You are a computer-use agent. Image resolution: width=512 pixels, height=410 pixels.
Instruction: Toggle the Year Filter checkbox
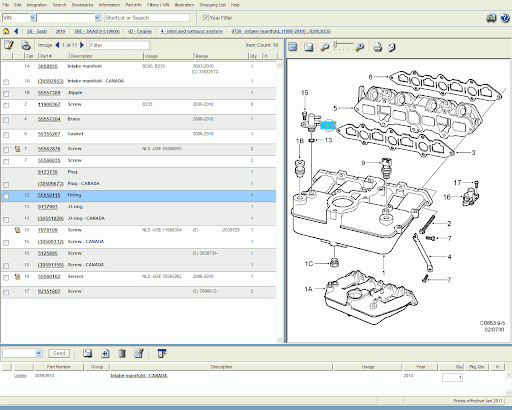206,17
